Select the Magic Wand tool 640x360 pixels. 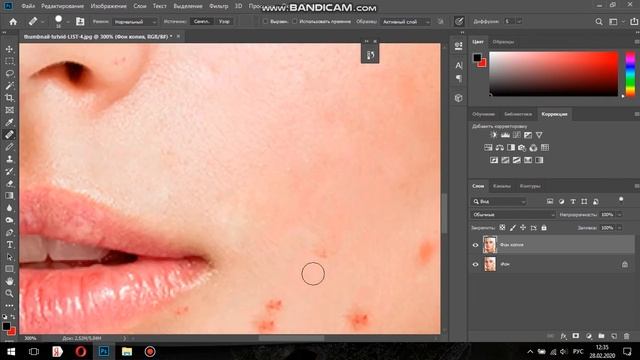[9, 86]
